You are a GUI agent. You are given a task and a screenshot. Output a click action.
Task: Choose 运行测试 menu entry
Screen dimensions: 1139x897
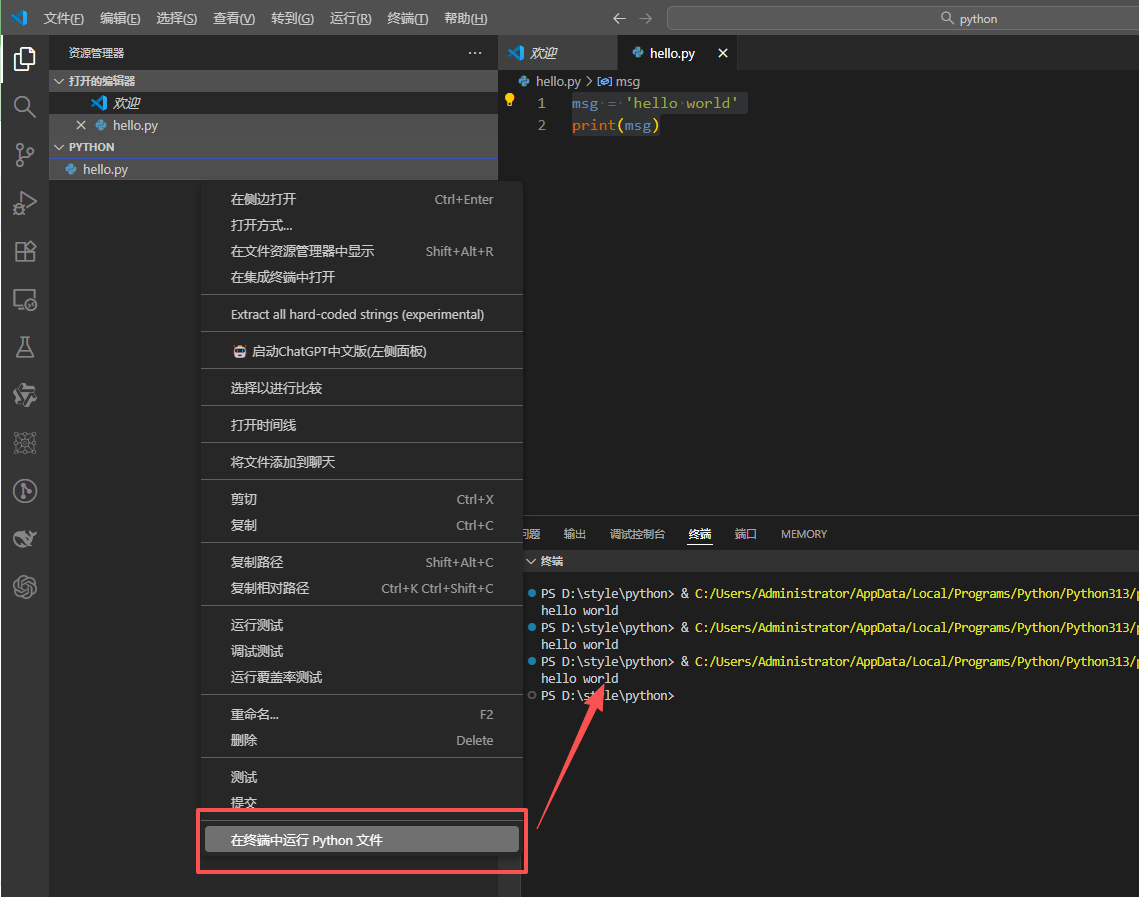pos(362,625)
